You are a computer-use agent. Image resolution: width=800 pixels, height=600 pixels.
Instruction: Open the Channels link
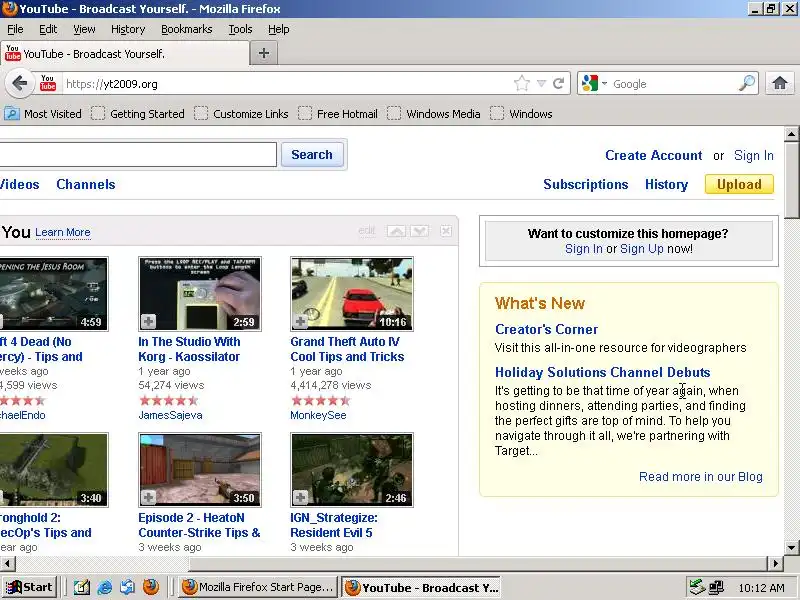pyautogui.click(x=86, y=184)
